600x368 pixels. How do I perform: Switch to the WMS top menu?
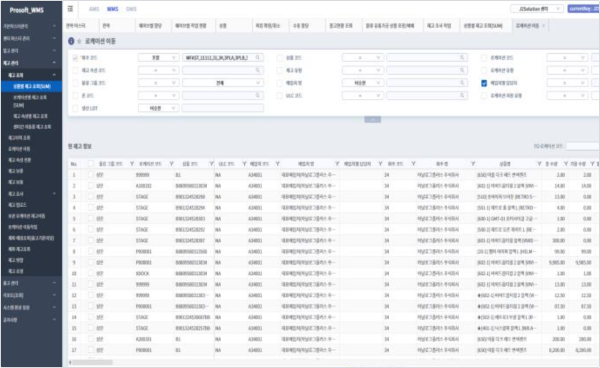click(112, 9)
